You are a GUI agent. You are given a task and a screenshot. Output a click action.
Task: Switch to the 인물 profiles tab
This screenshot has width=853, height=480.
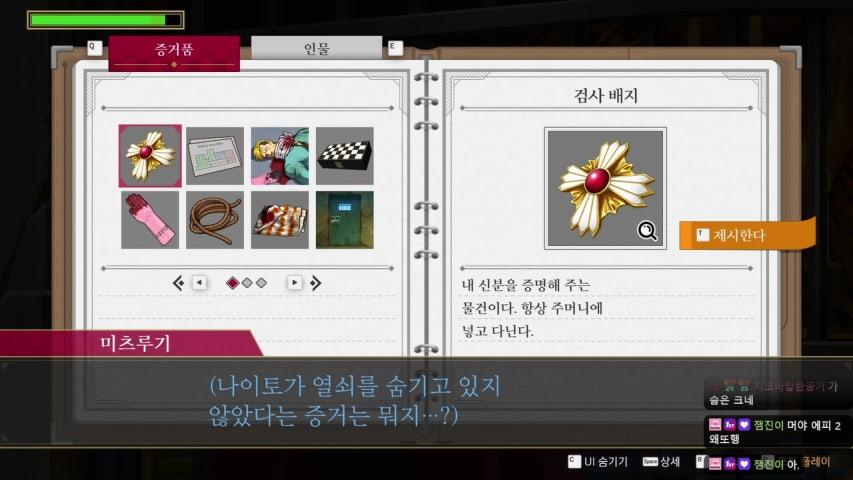317,48
